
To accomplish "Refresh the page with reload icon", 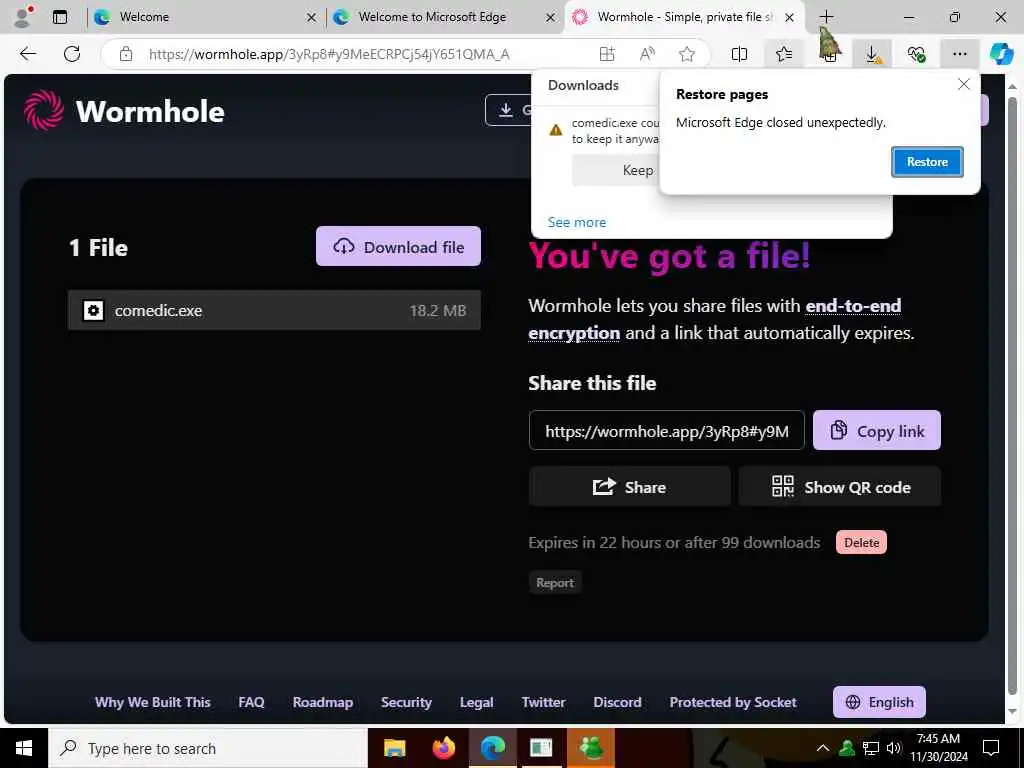I will 72,54.
